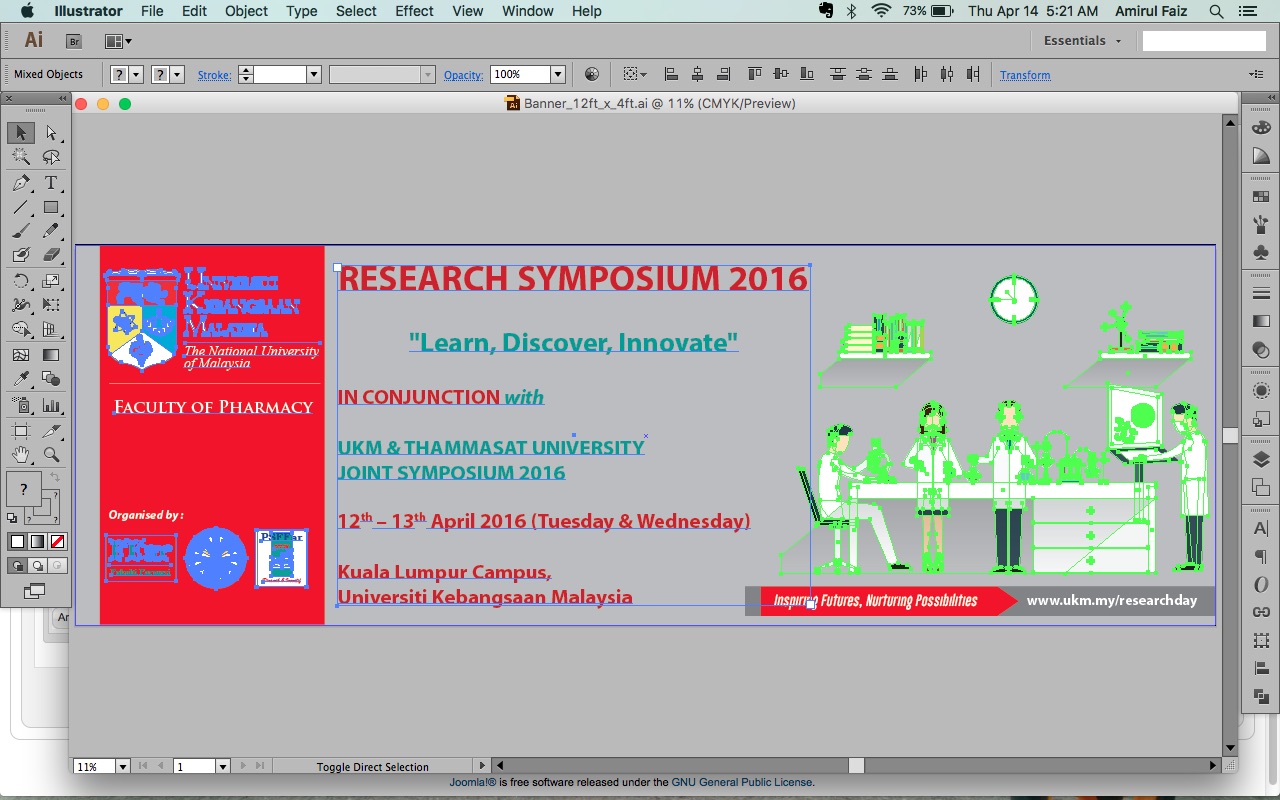Image resolution: width=1280 pixels, height=800 pixels.
Task: Click Vertical Align Top icon
Action: [x=755, y=74]
